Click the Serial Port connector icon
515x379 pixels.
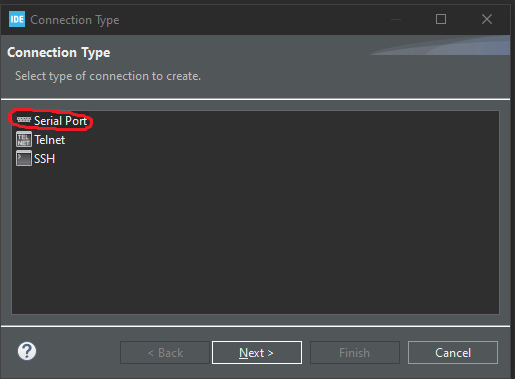24,120
